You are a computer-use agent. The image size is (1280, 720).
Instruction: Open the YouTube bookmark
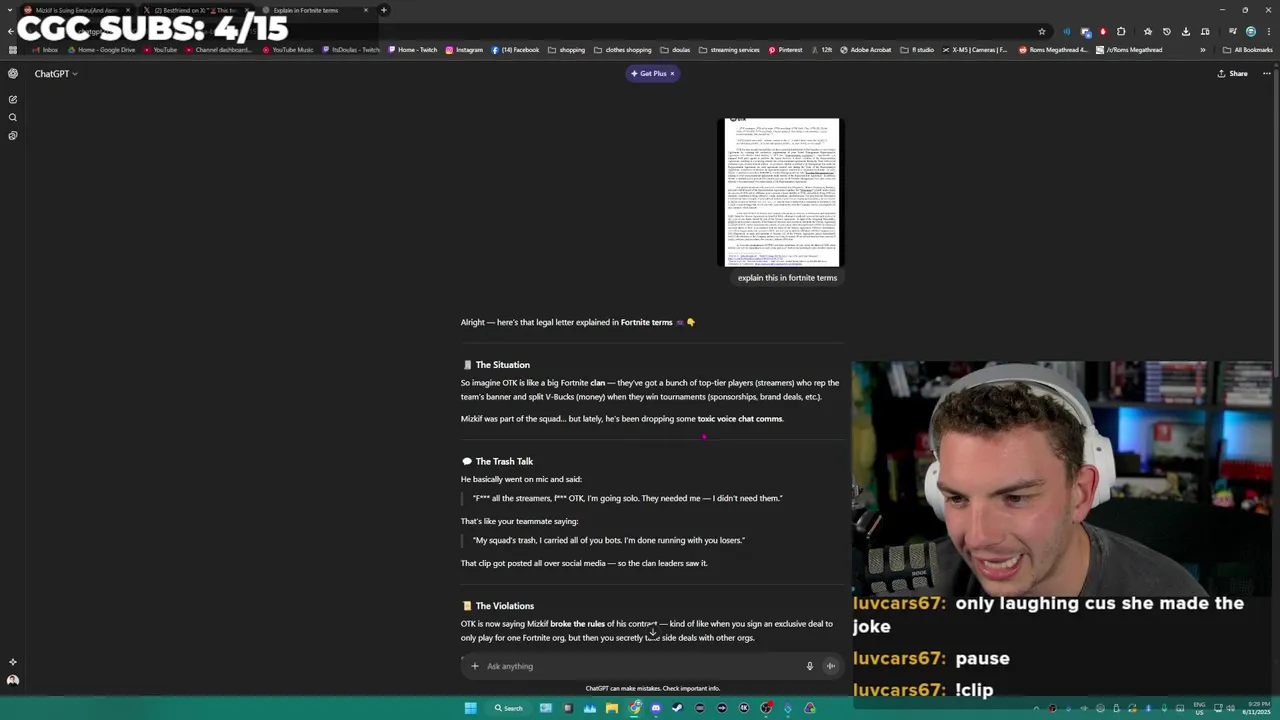(x=159, y=50)
